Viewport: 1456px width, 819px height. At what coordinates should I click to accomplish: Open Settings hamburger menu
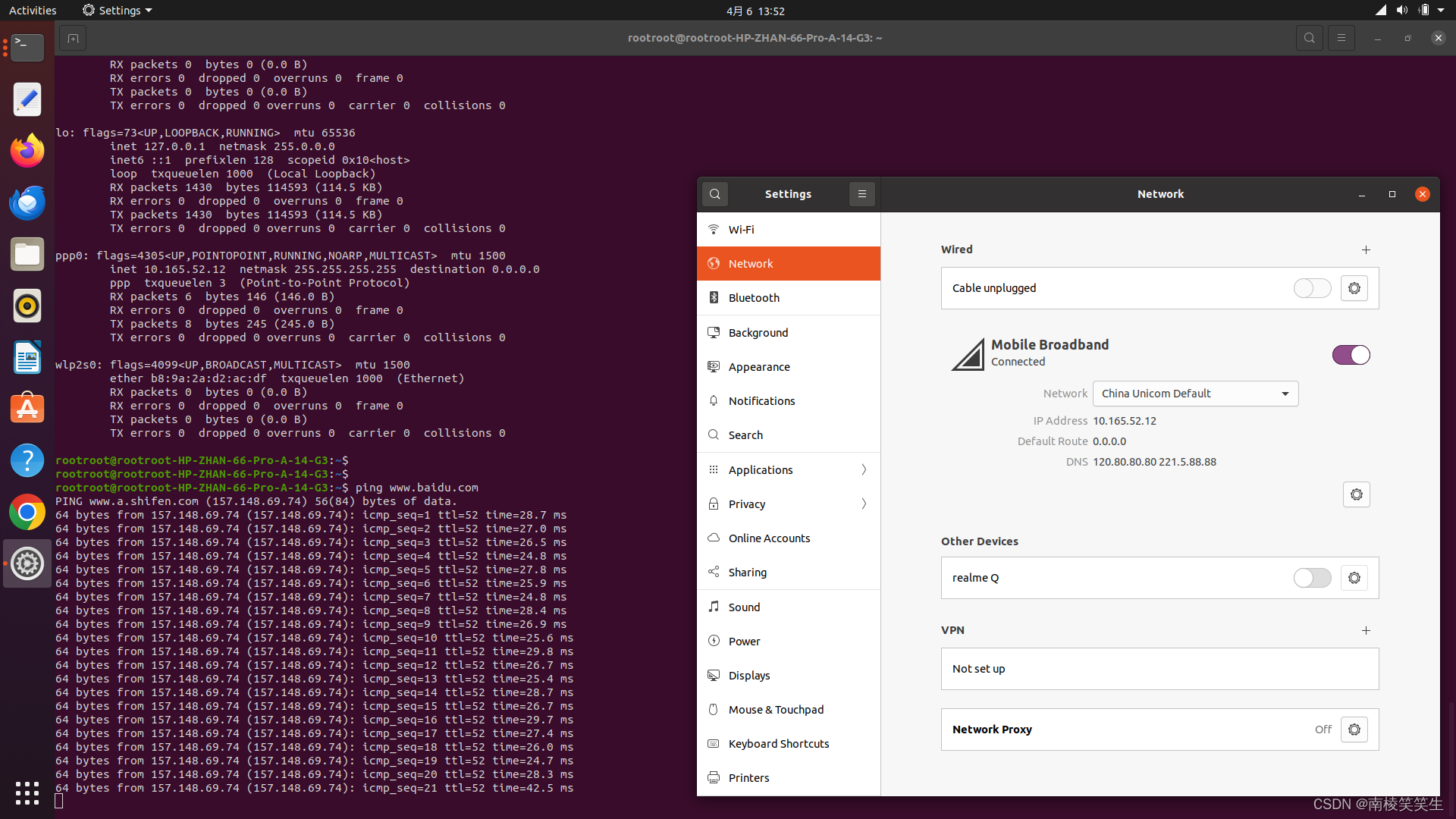click(861, 194)
